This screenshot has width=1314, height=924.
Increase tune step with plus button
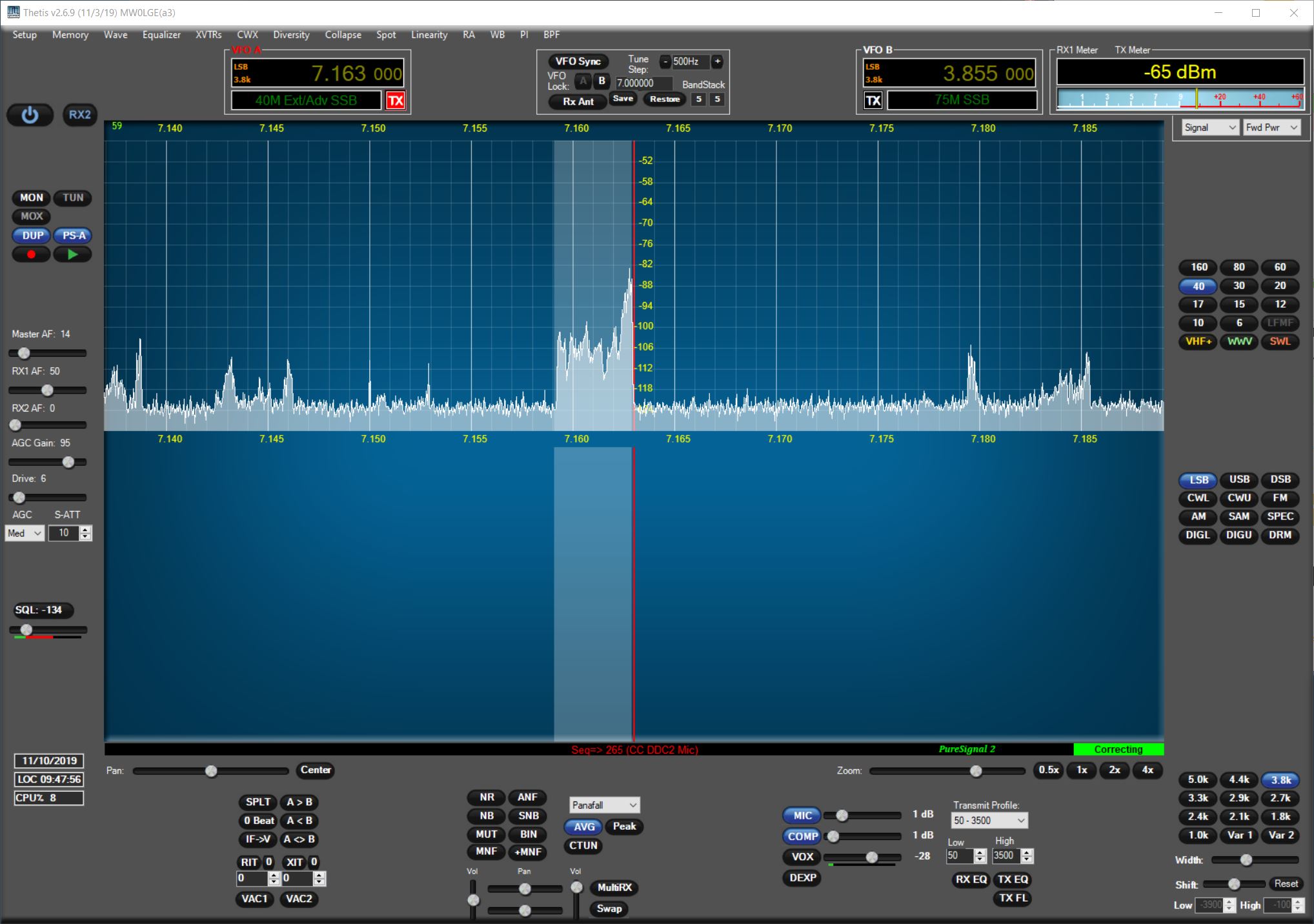coord(717,62)
